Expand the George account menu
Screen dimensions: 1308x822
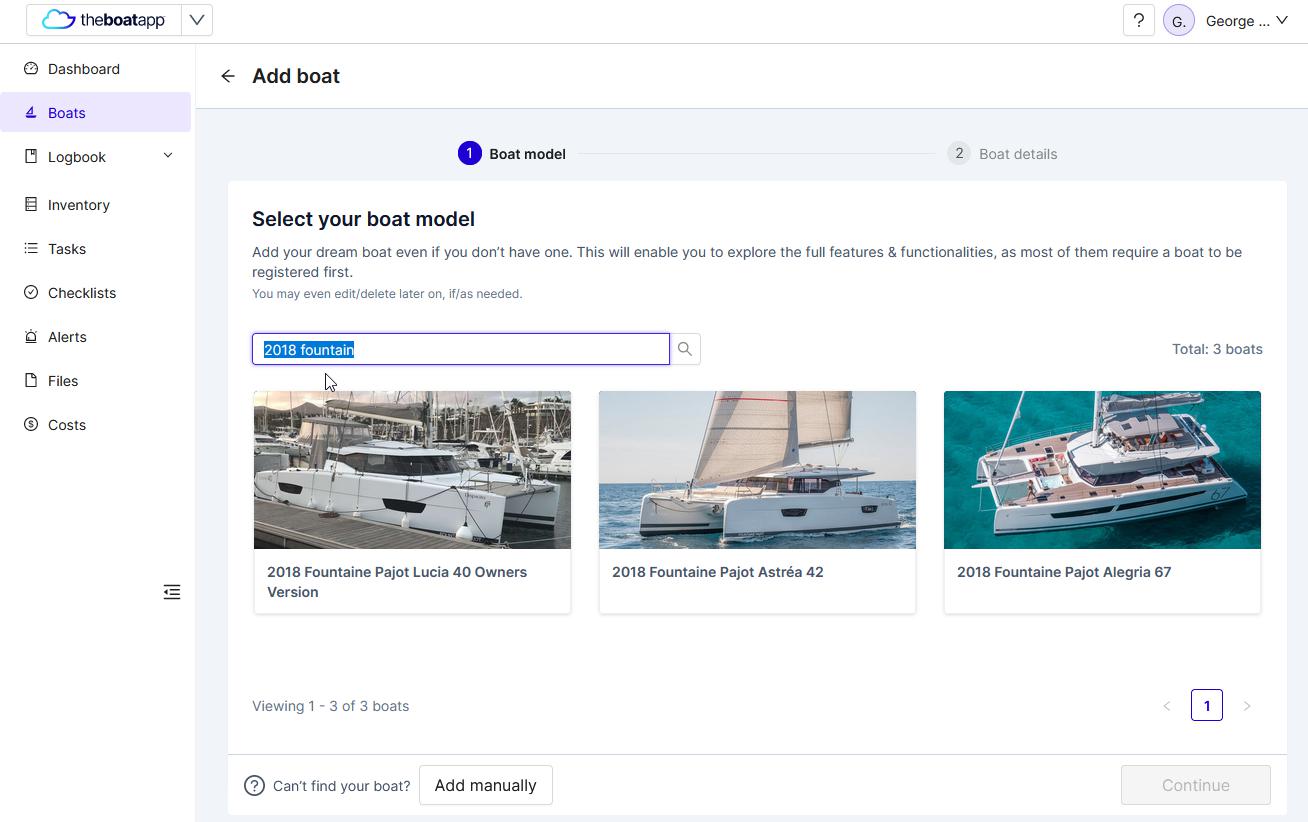point(1247,21)
